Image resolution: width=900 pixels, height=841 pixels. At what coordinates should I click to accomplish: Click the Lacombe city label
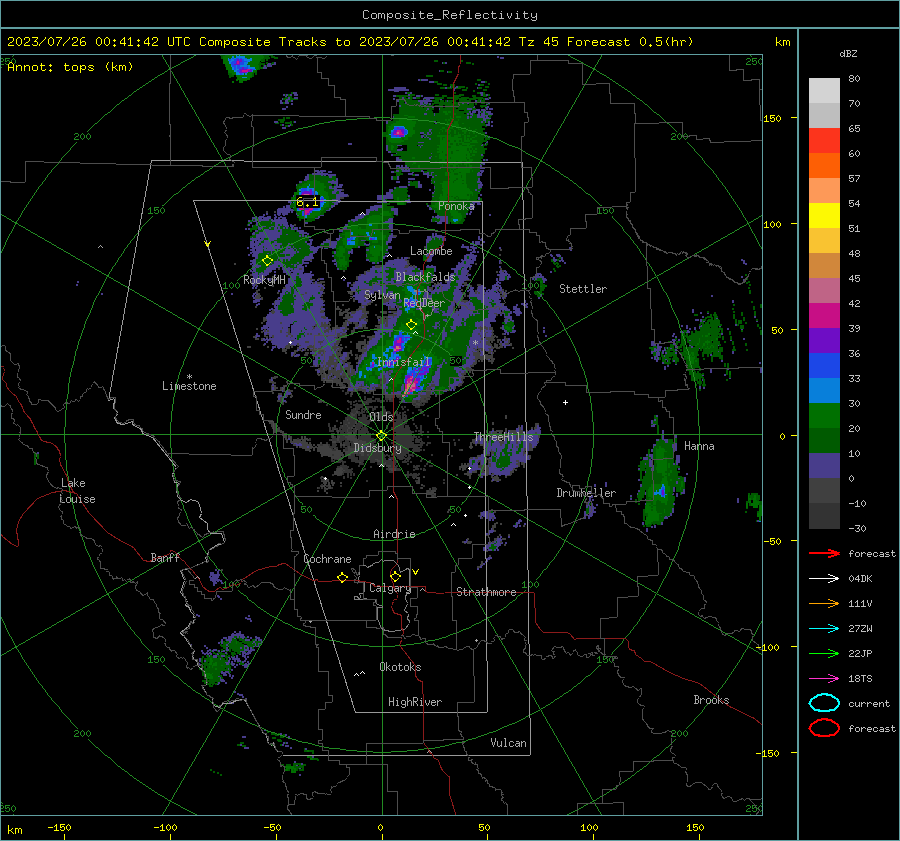click(431, 251)
